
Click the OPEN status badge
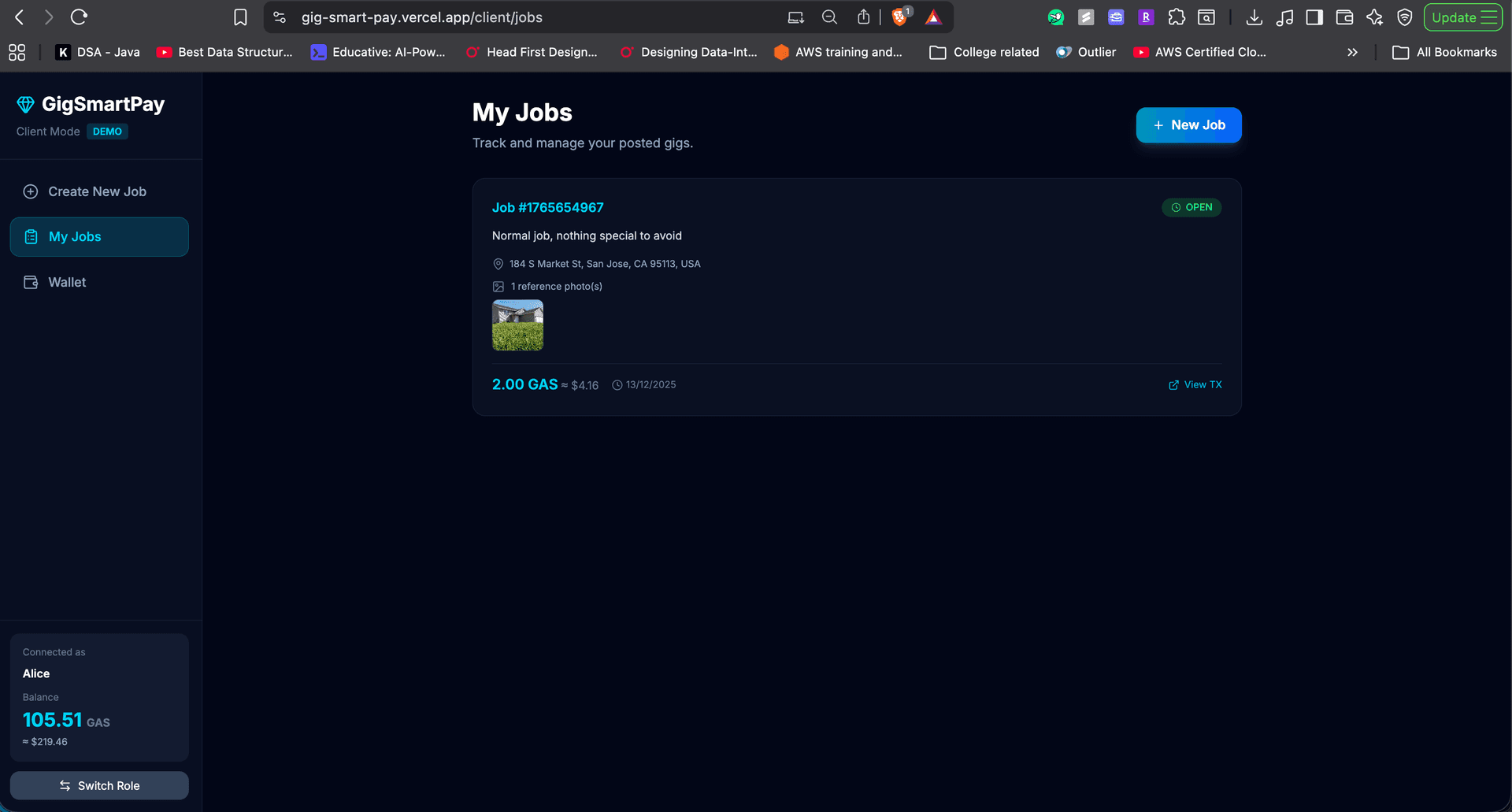[x=1191, y=207]
